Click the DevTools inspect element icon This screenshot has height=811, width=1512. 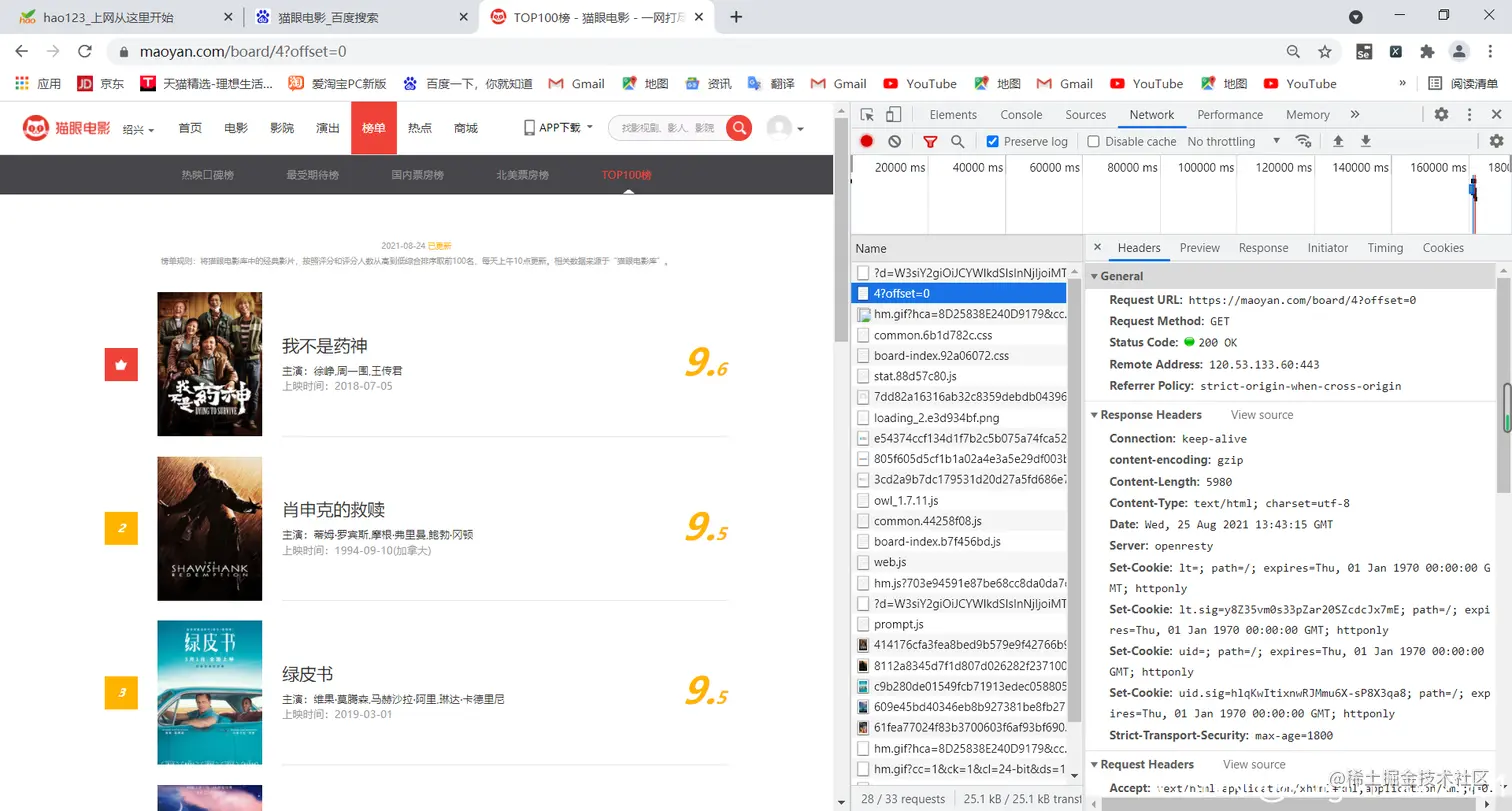867,114
